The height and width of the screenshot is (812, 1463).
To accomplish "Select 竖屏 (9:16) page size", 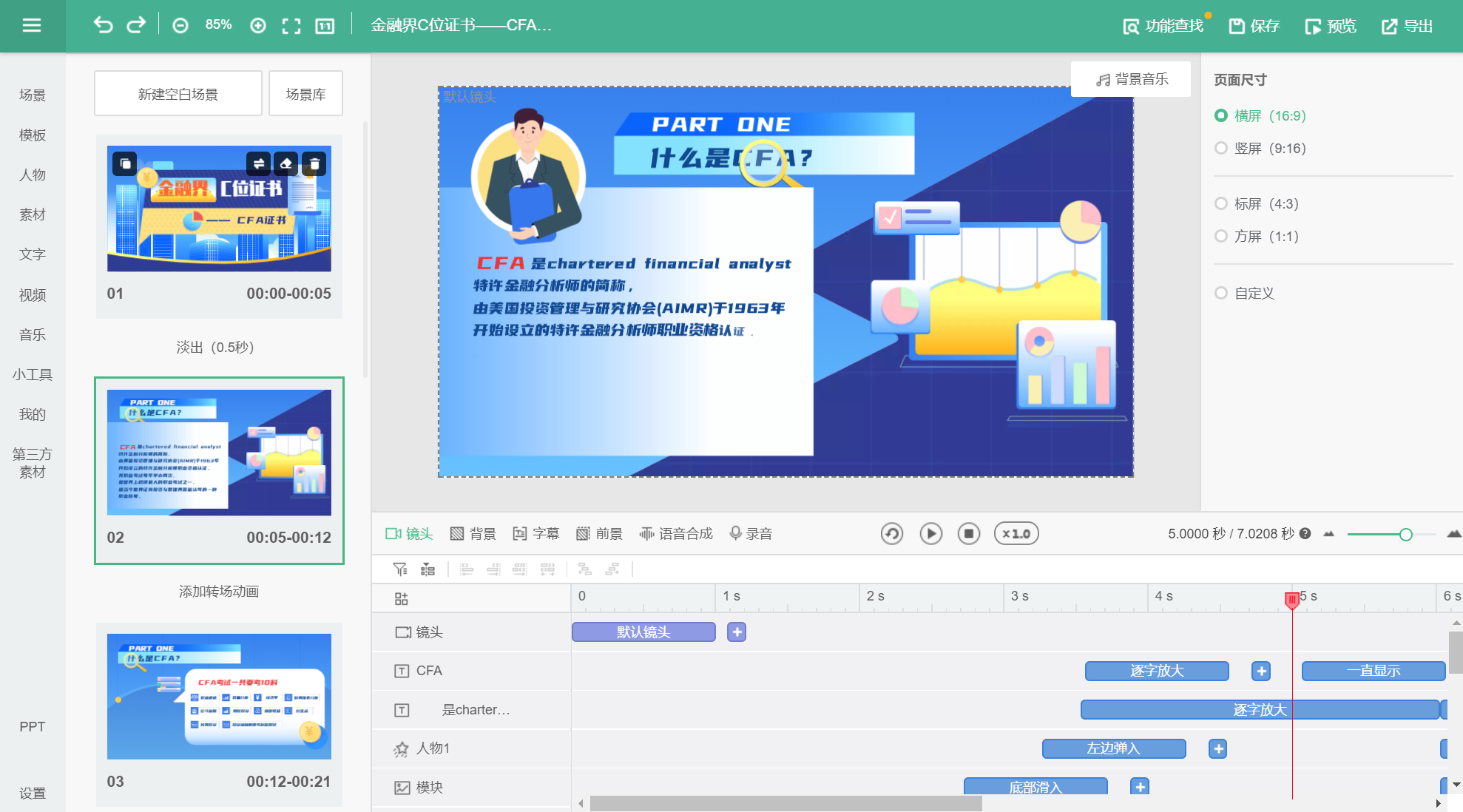I will click(1260, 148).
